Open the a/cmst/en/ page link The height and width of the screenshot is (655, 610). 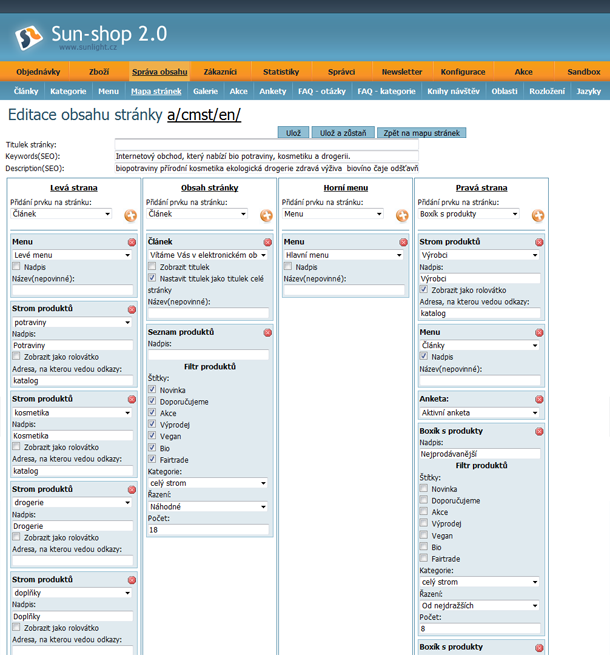pyautogui.click(x=204, y=115)
